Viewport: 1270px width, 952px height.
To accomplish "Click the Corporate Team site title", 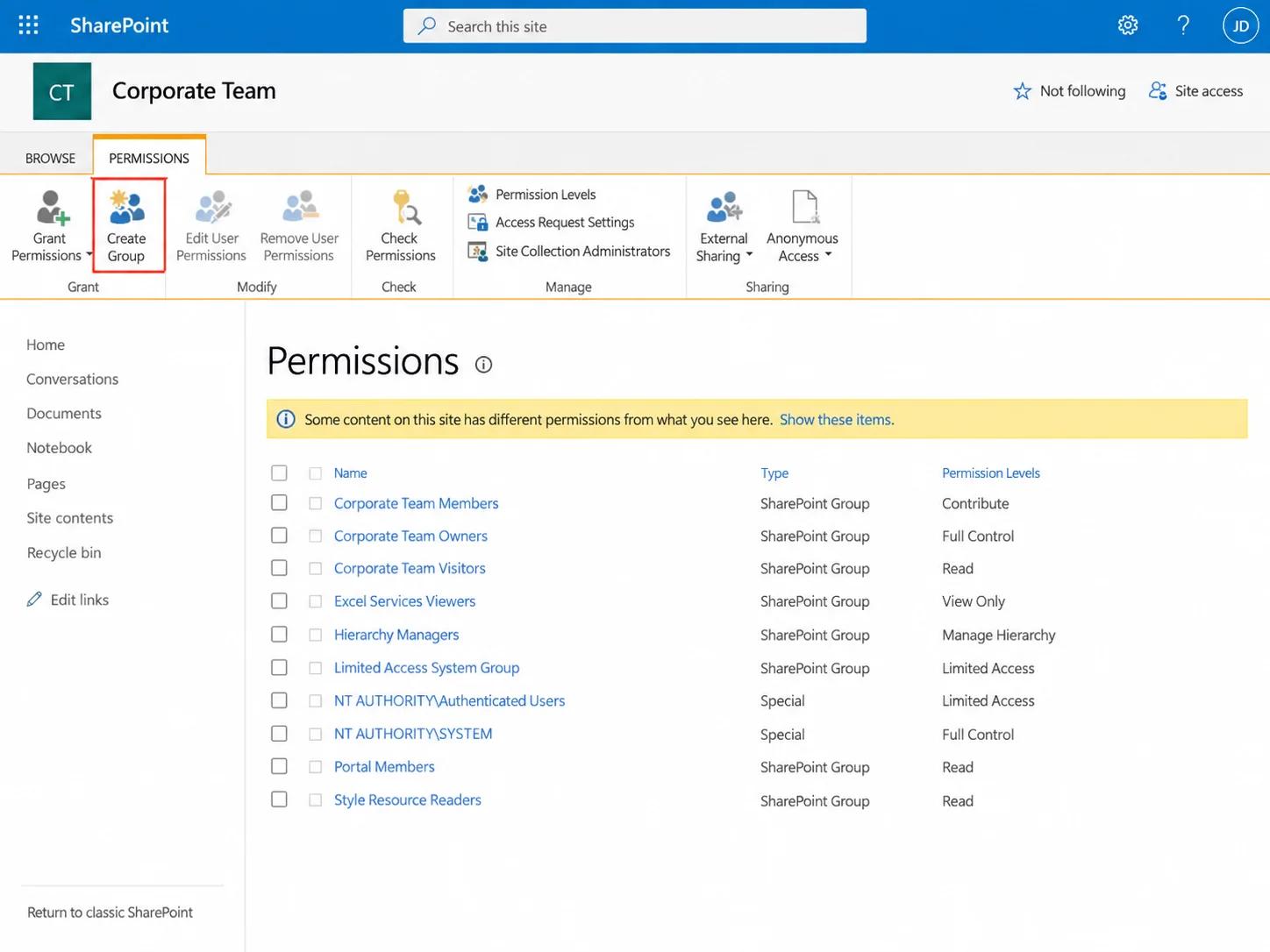I will pos(194,91).
